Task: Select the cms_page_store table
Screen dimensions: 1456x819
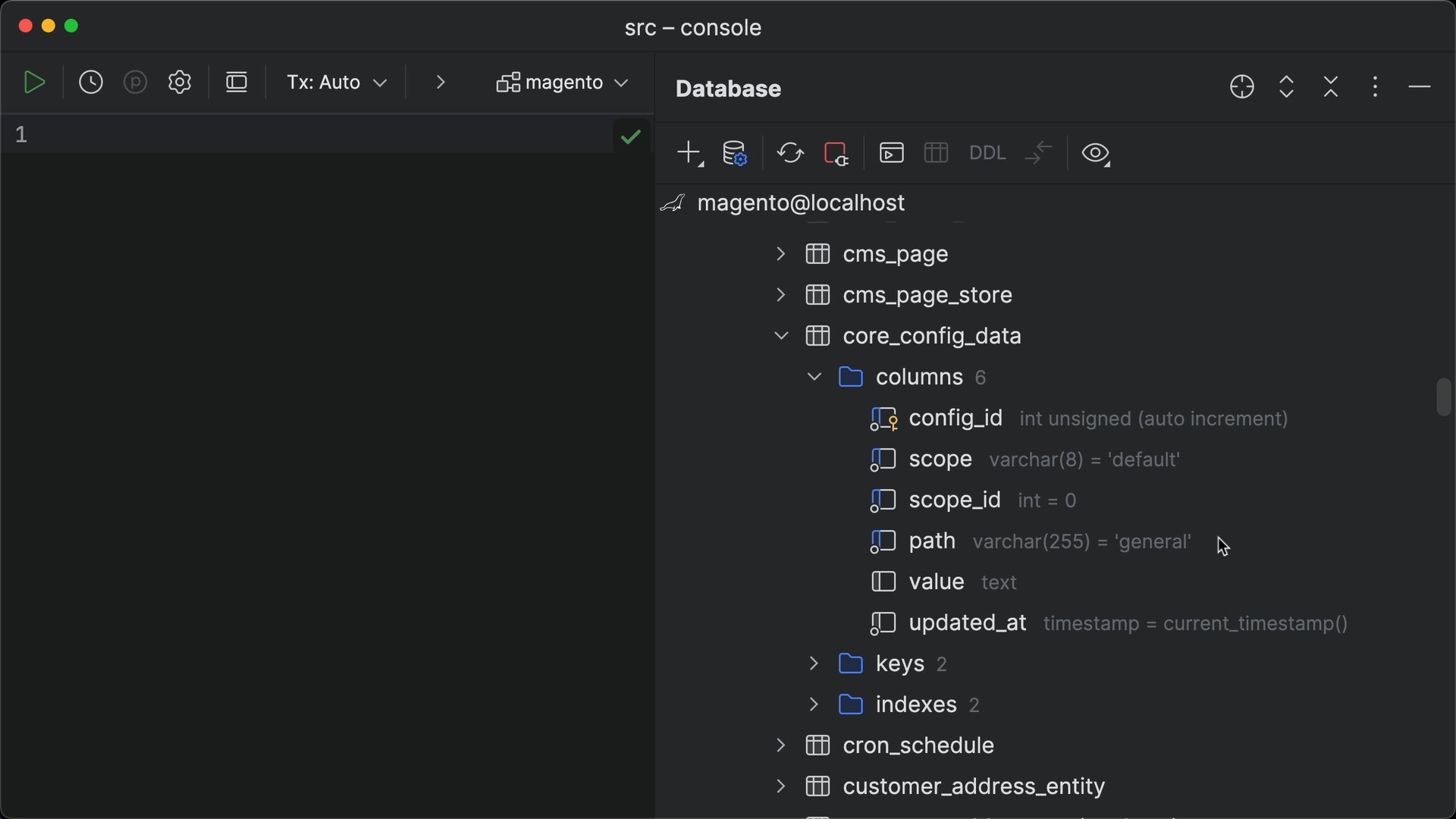Action: pyautogui.click(x=927, y=295)
